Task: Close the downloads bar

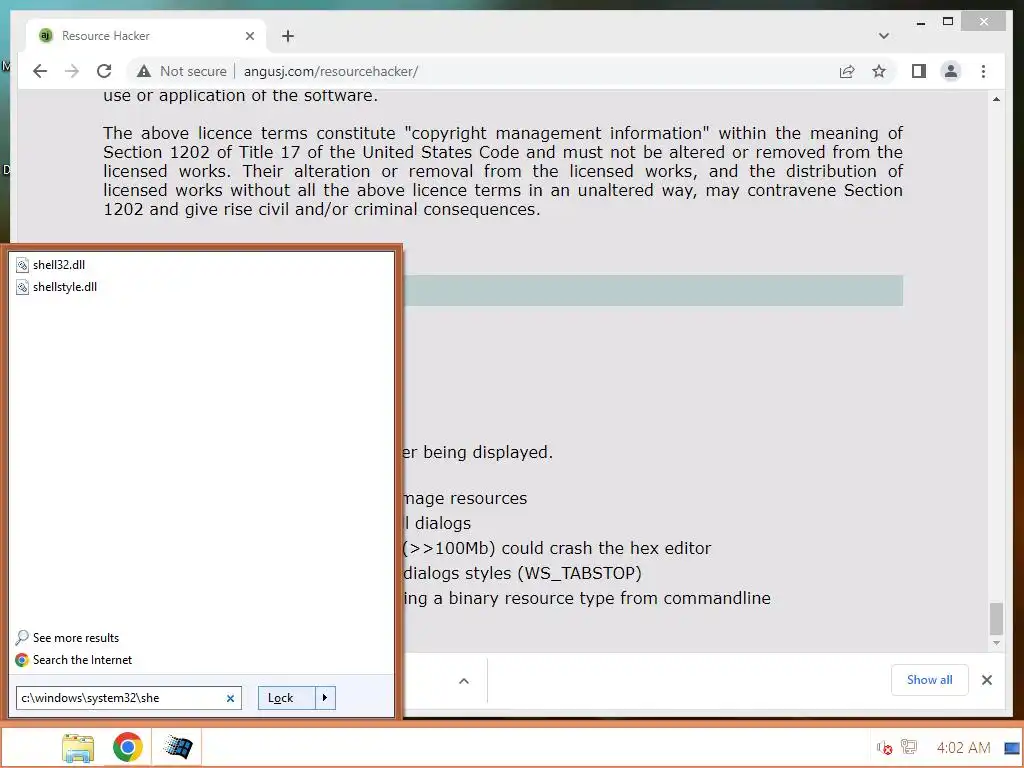Action: 987,680
